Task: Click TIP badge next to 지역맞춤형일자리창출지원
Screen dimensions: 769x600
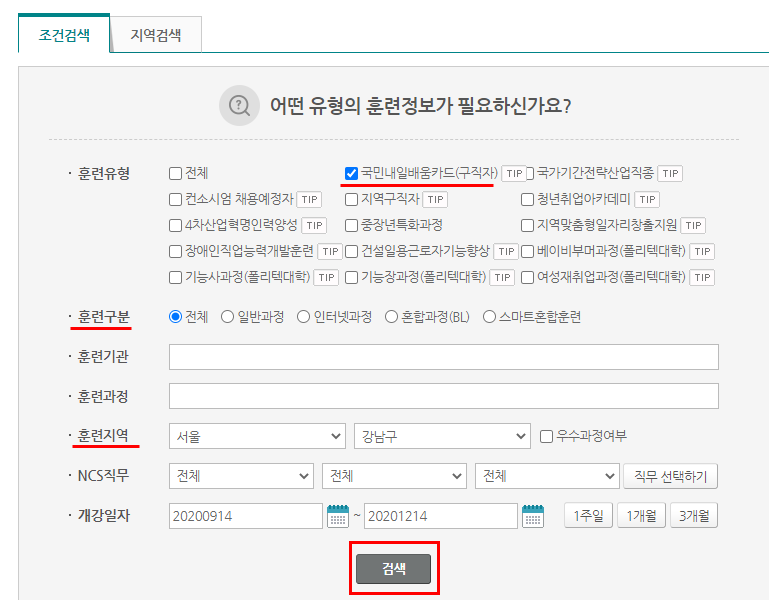Action: (693, 225)
